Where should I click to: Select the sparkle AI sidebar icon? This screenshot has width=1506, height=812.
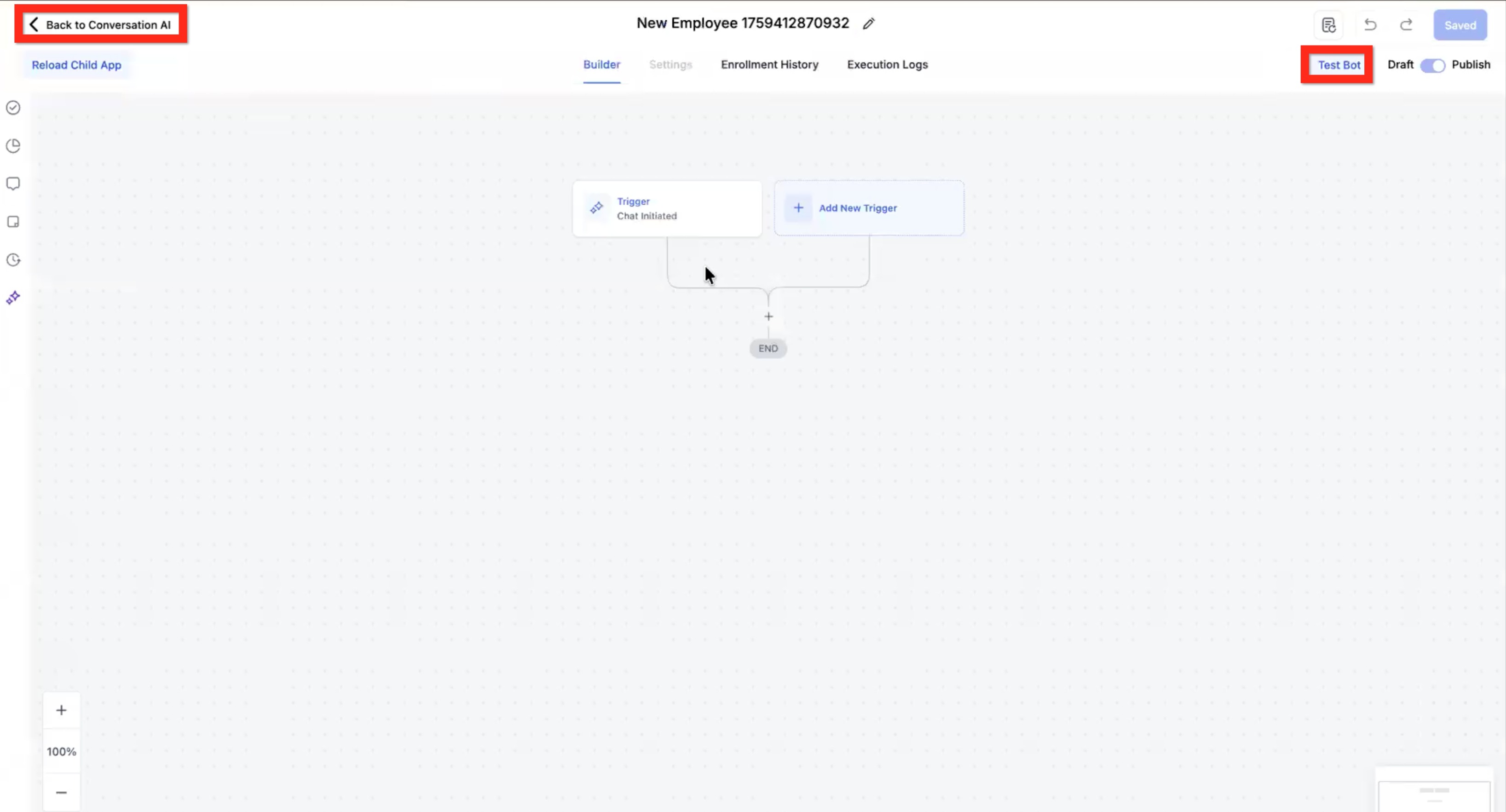tap(13, 298)
